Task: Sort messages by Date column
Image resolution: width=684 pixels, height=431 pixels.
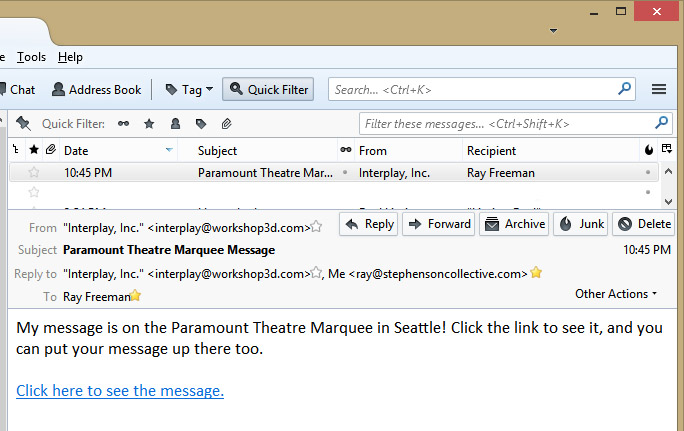Action: pos(110,151)
